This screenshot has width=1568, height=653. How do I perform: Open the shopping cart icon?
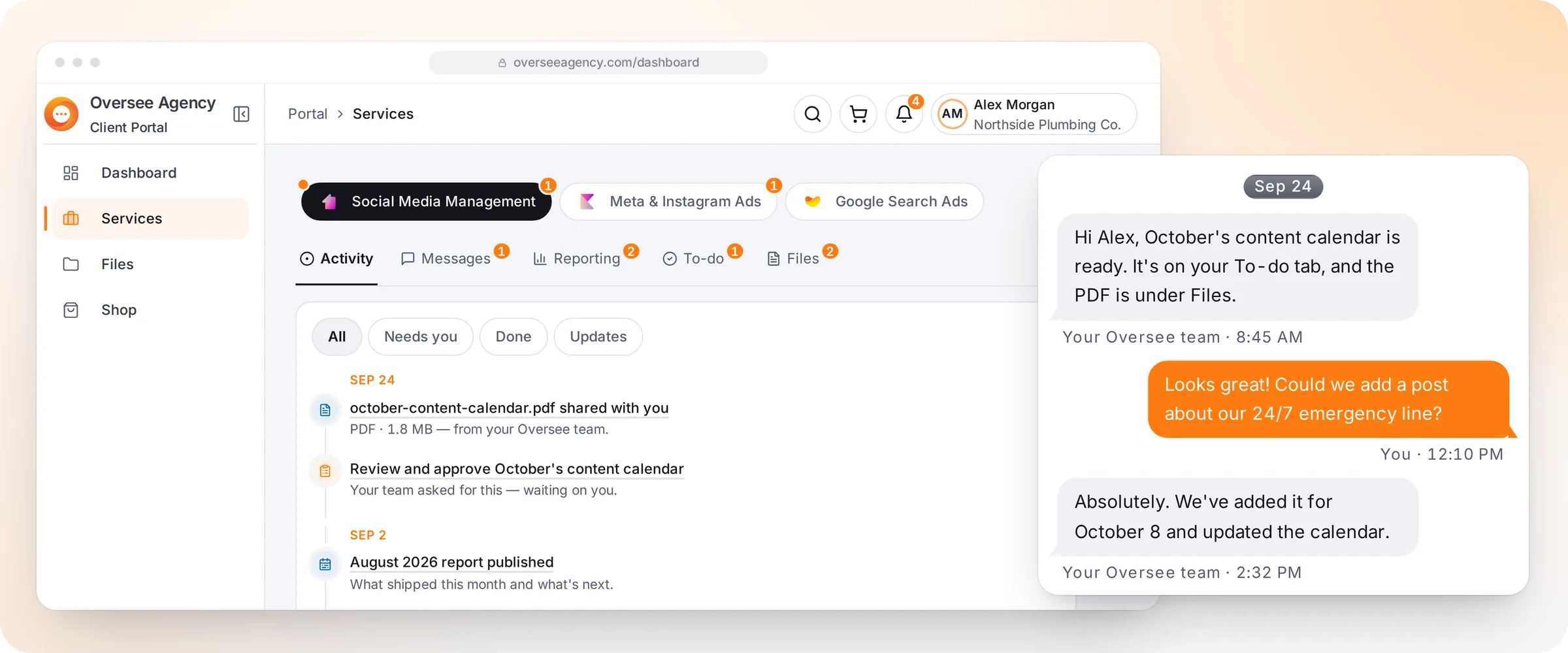(x=858, y=114)
